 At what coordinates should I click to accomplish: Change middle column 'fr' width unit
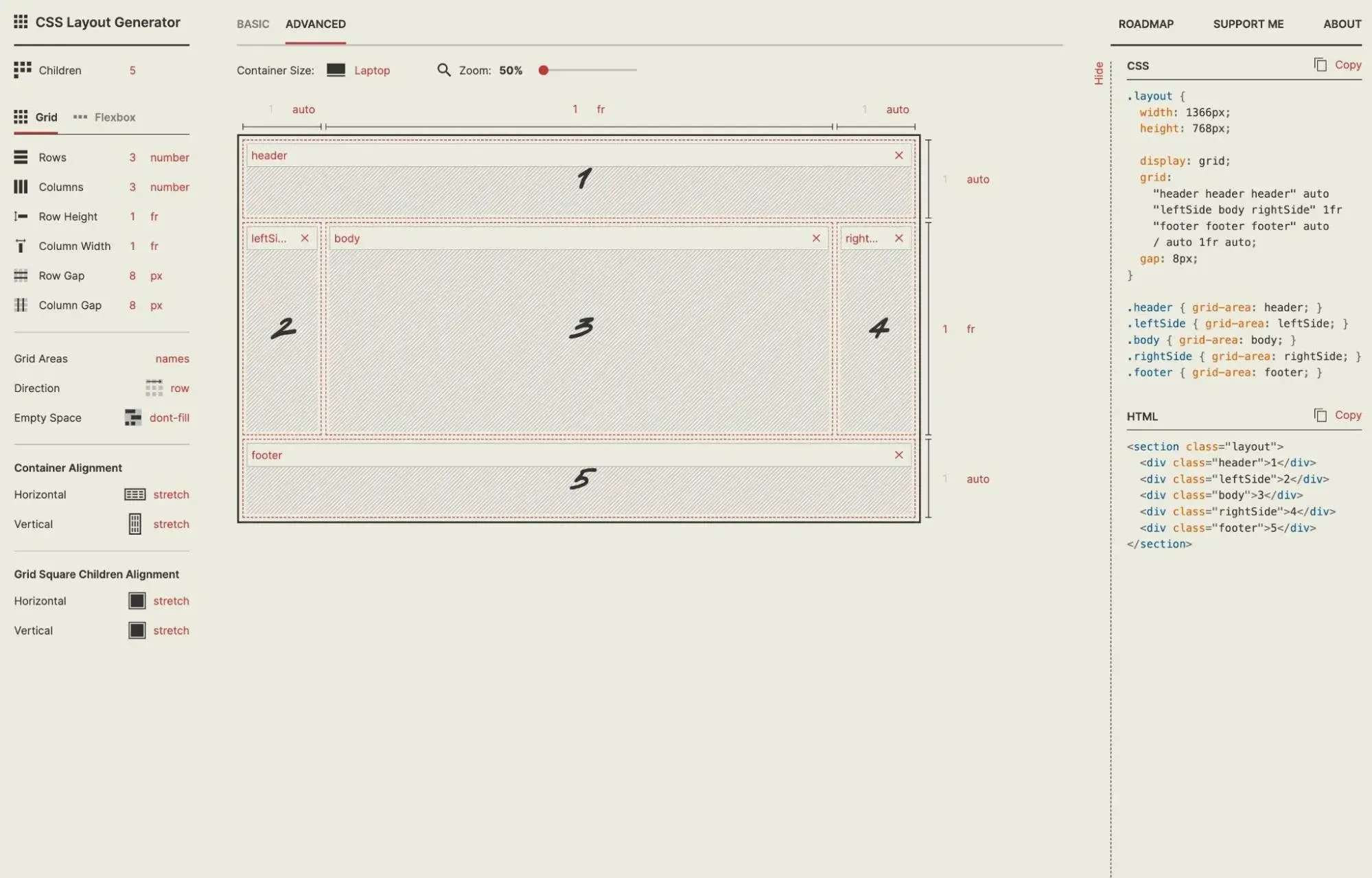pos(601,109)
